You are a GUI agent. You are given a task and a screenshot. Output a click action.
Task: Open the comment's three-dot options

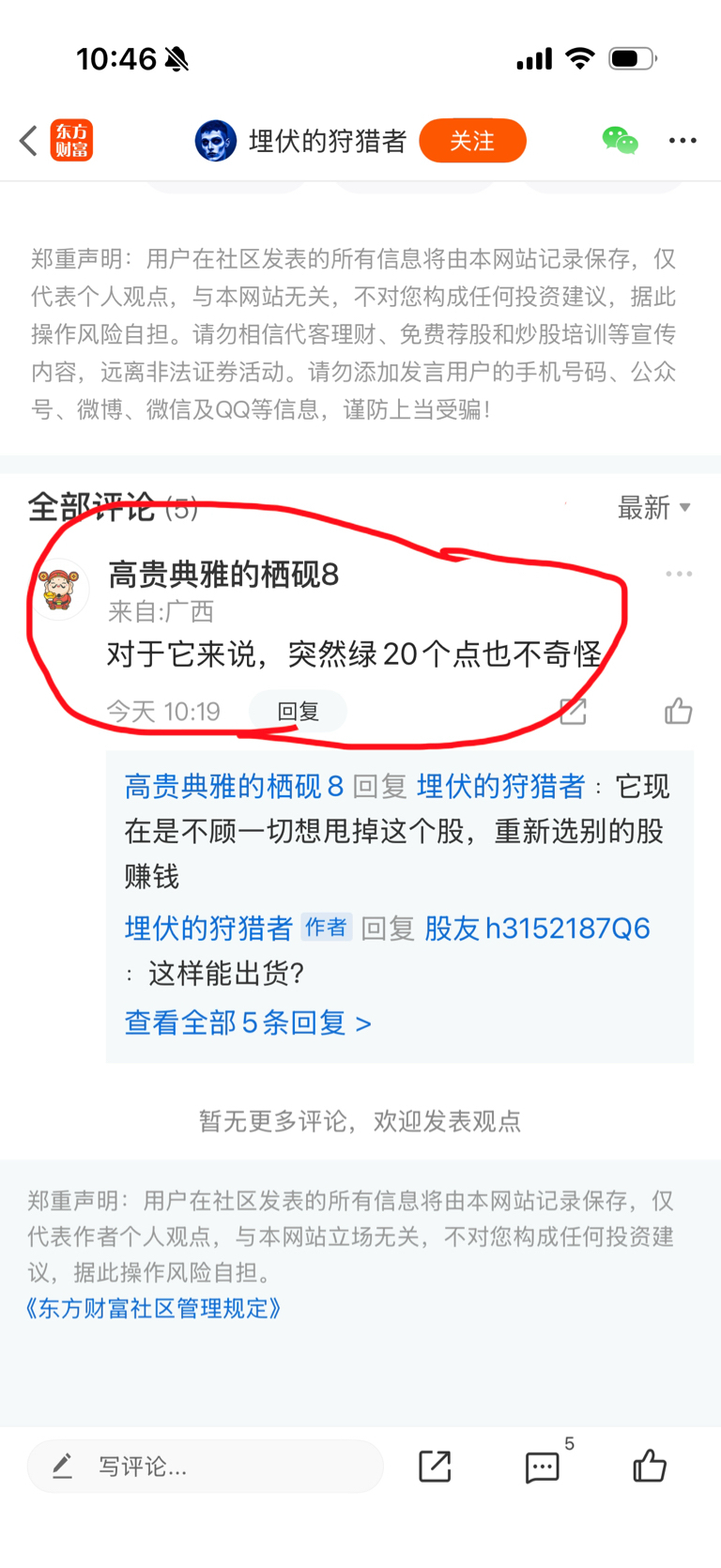click(679, 574)
